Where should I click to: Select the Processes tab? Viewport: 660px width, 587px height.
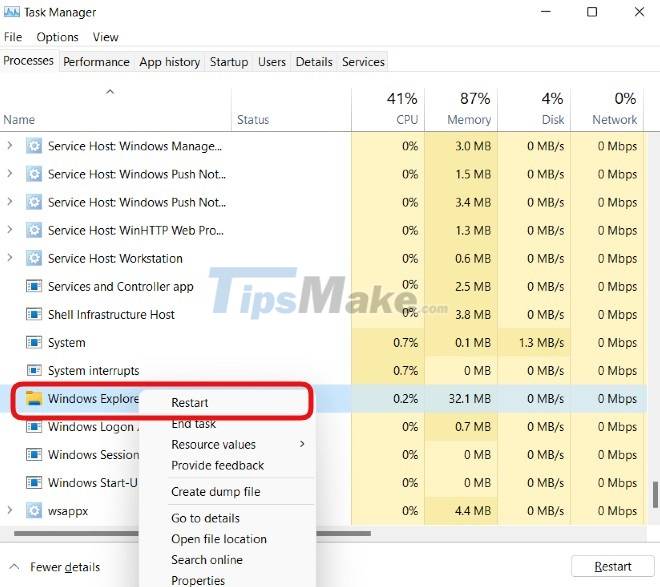click(x=28, y=61)
